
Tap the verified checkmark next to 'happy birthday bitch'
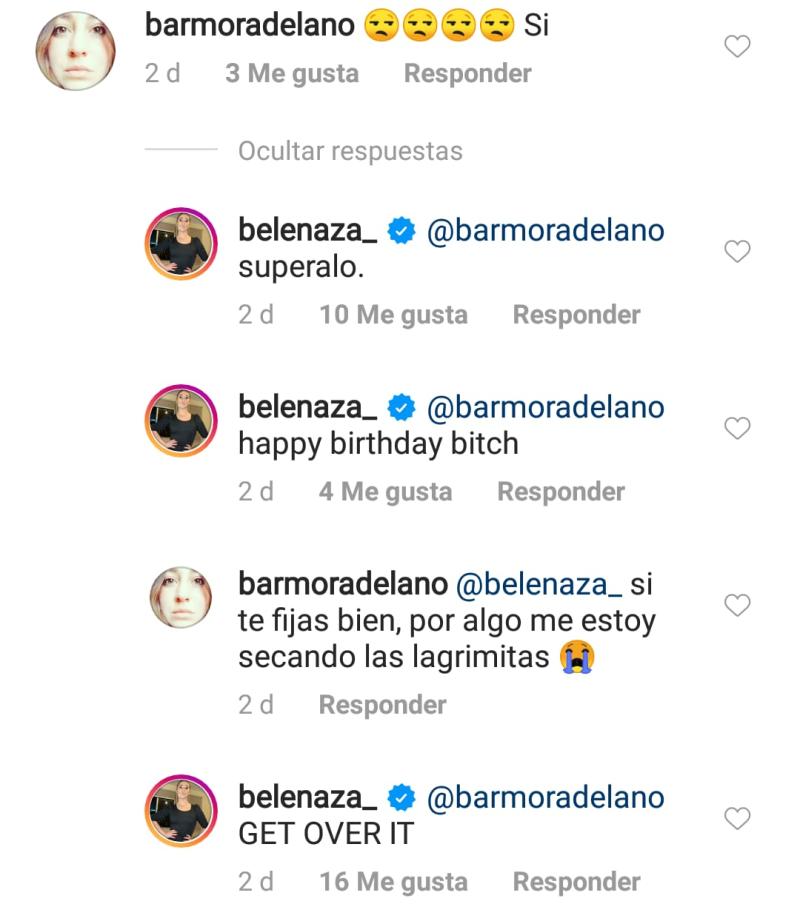click(x=400, y=407)
